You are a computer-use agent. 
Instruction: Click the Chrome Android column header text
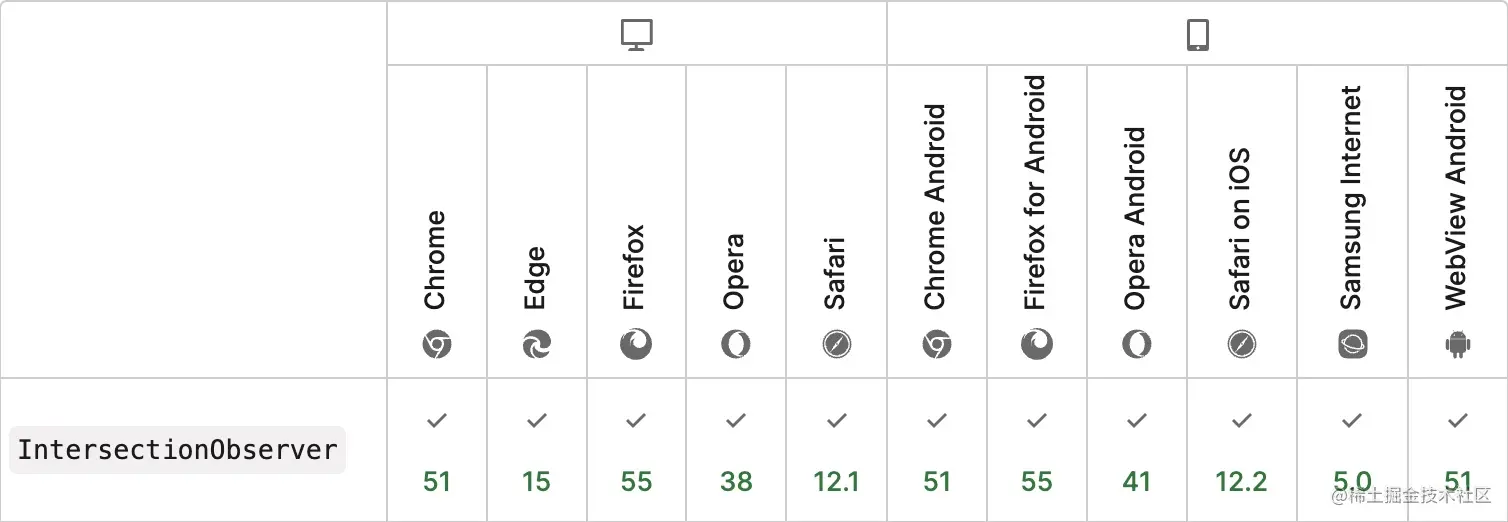click(935, 207)
